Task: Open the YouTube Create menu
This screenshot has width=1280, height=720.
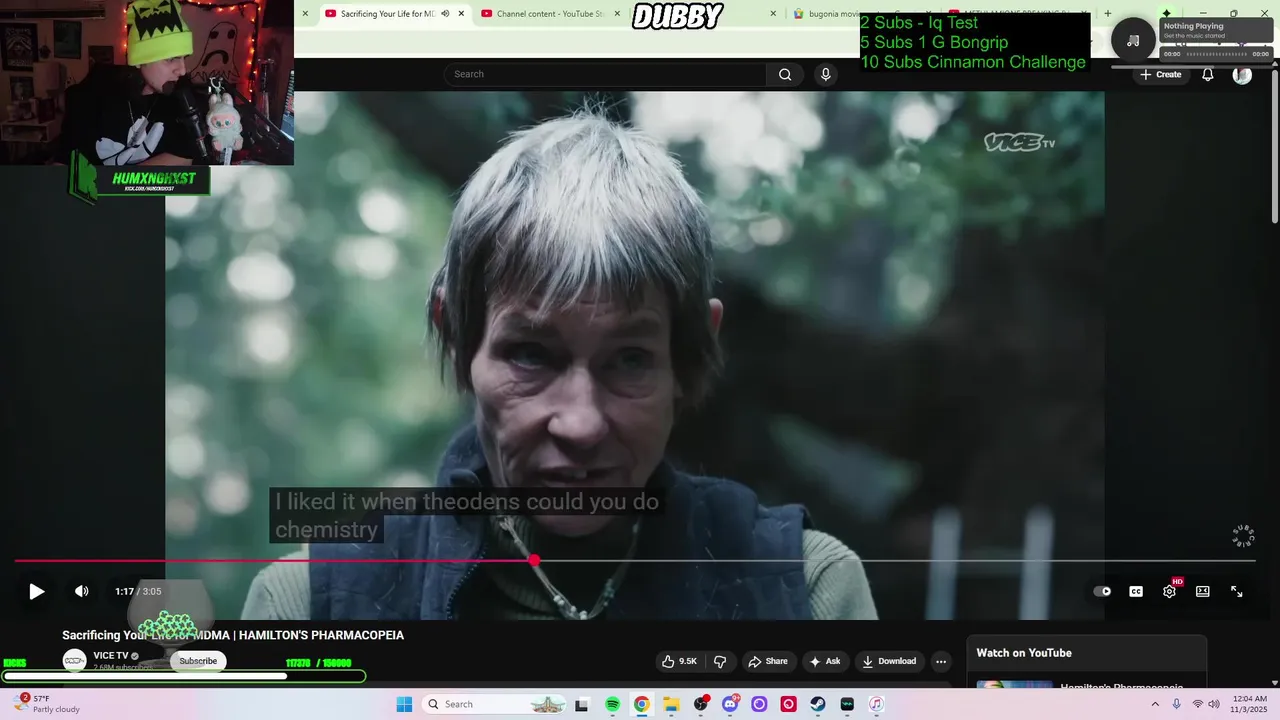Action: [x=1160, y=74]
